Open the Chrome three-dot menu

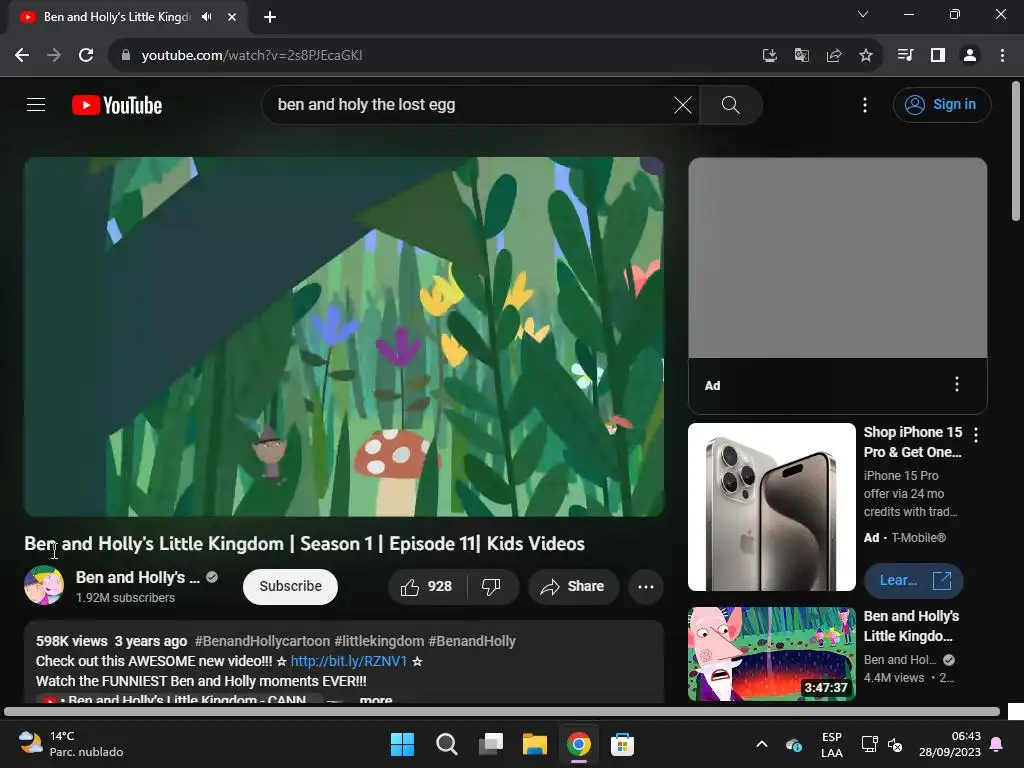[x=1002, y=56]
